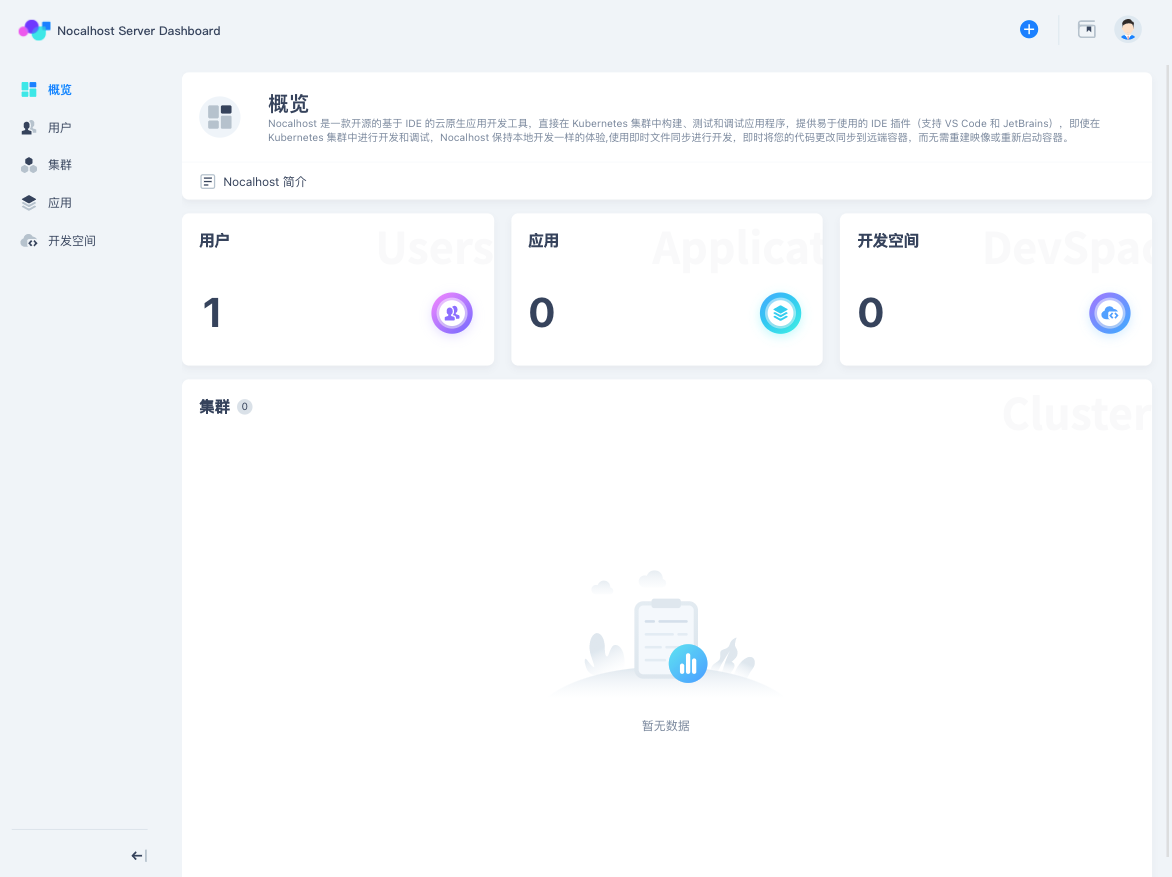Image resolution: width=1172 pixels, height=877 pixels.
Task: Click the purple users circle icon
Action: 452,313
